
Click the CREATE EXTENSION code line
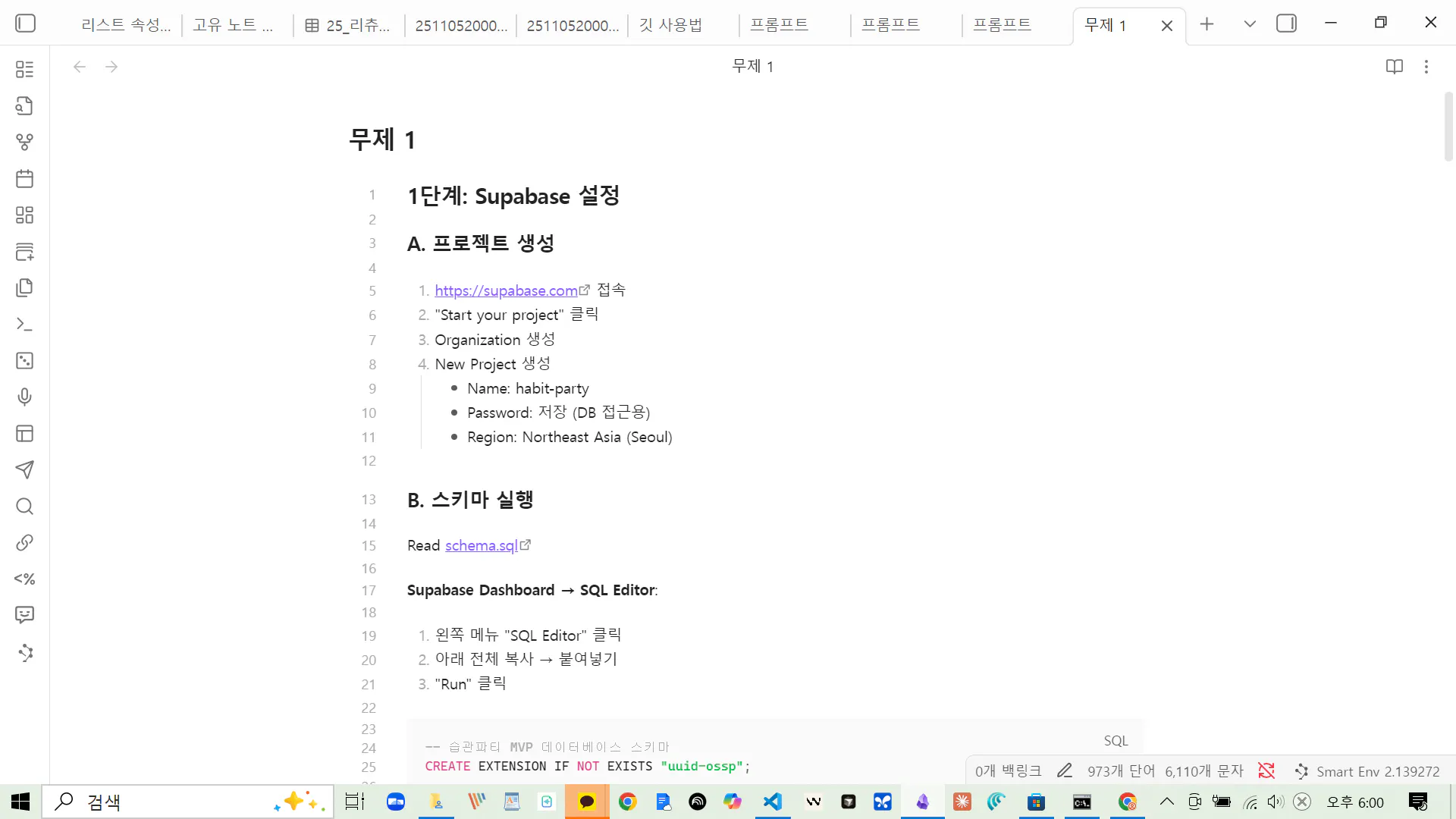[x=588, y=766]
